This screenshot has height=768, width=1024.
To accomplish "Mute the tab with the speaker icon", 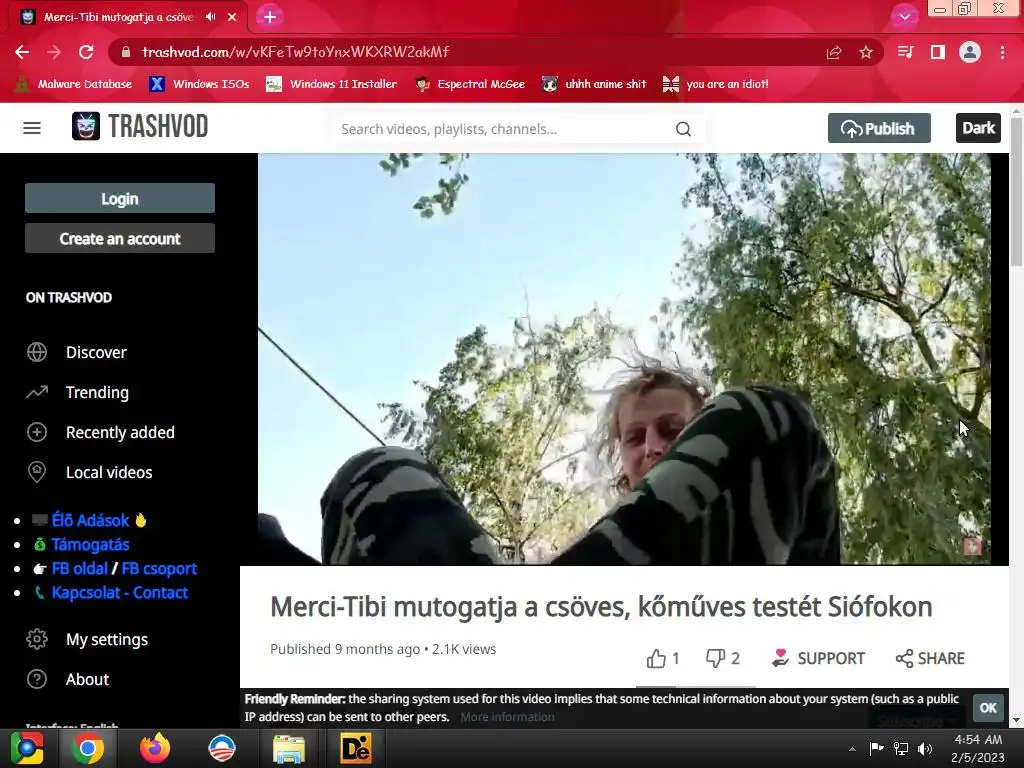I will 210,17.
